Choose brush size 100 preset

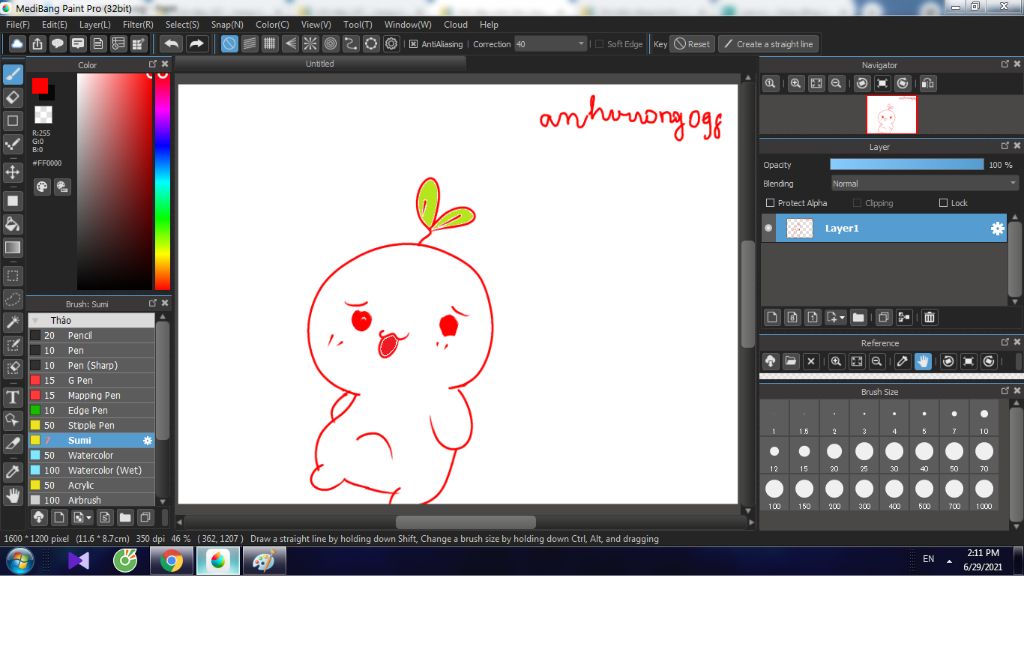(x=774, y=493)
